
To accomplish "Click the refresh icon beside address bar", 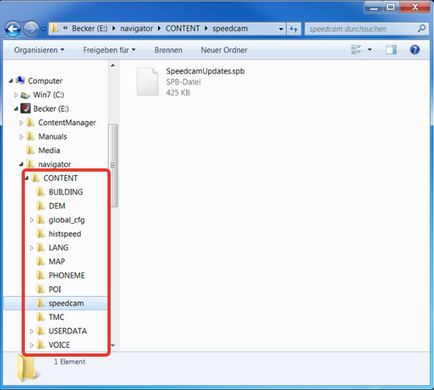I will (x=294, y=29).
